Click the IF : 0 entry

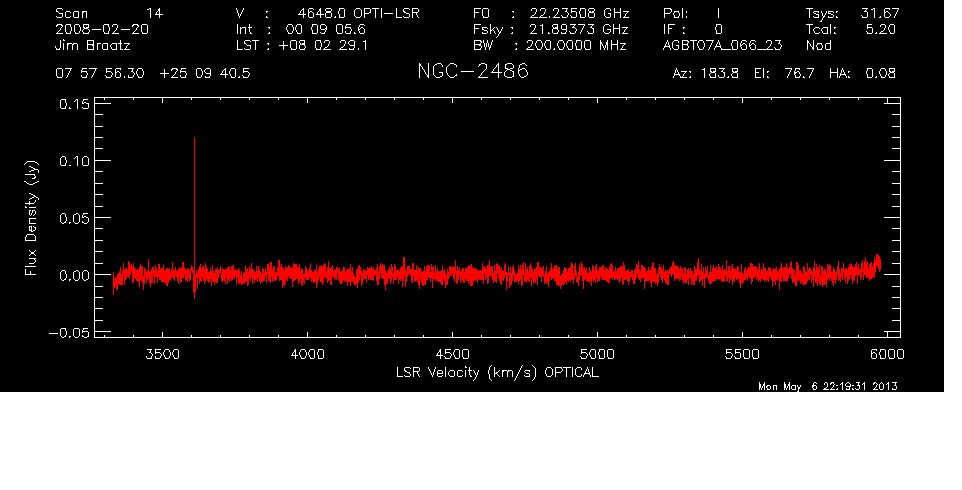point(693,29)
